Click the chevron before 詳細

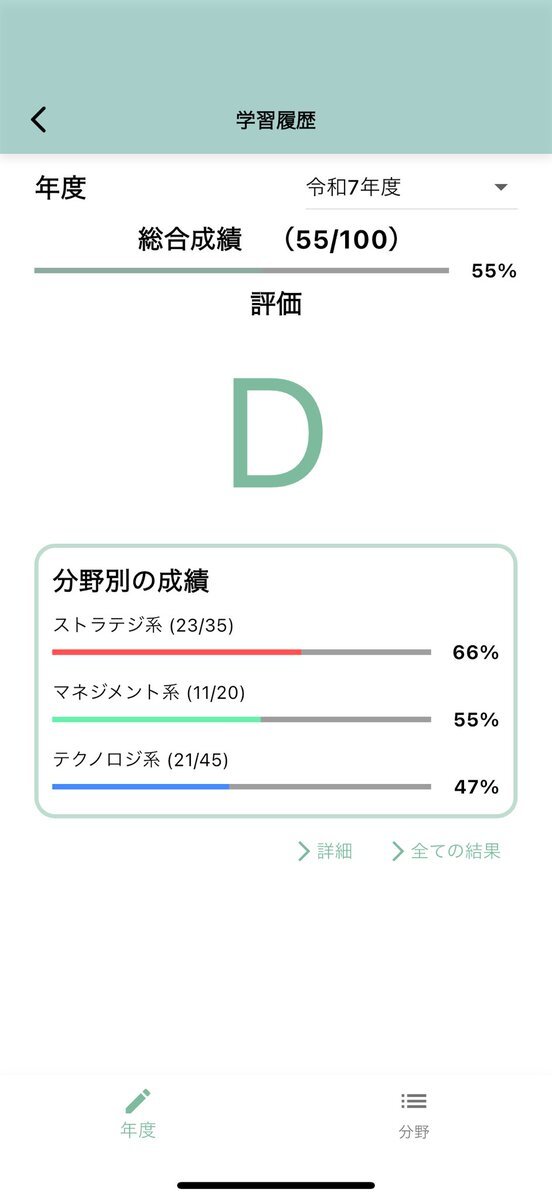click(x=304, y=851)
